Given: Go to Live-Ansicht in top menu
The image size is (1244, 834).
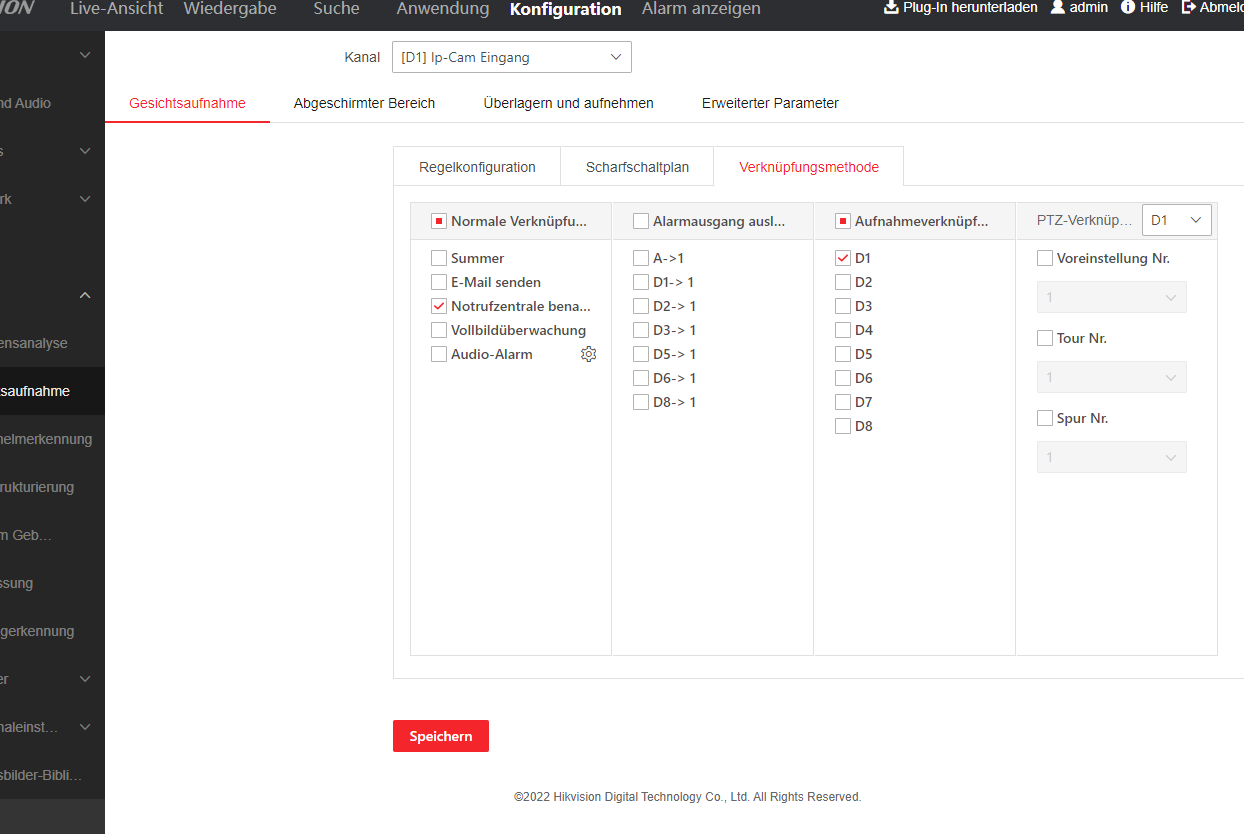Looking at the screenshot, I should pos(116,9).
